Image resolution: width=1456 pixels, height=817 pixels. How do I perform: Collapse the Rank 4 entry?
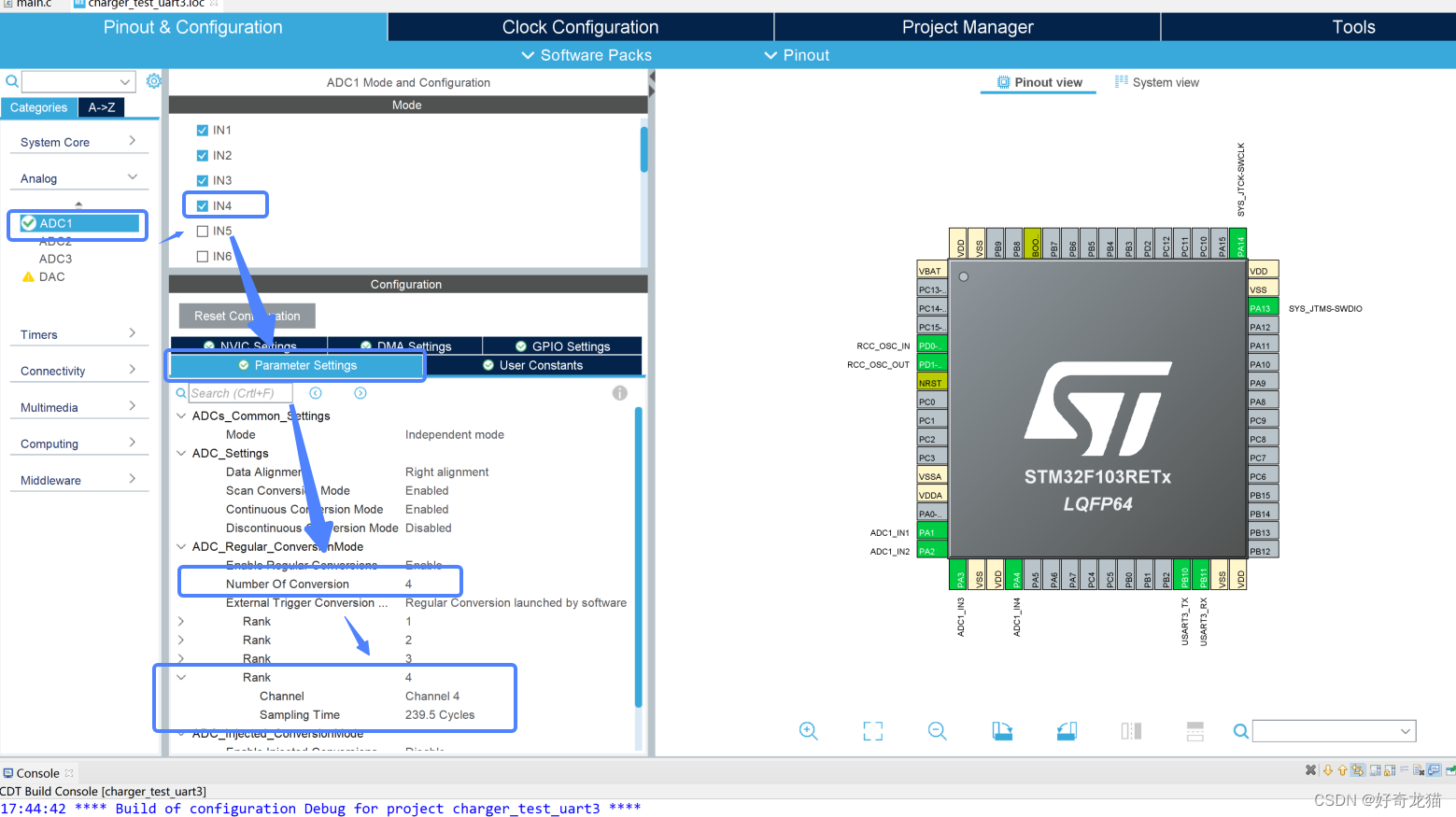pos(181,677)
